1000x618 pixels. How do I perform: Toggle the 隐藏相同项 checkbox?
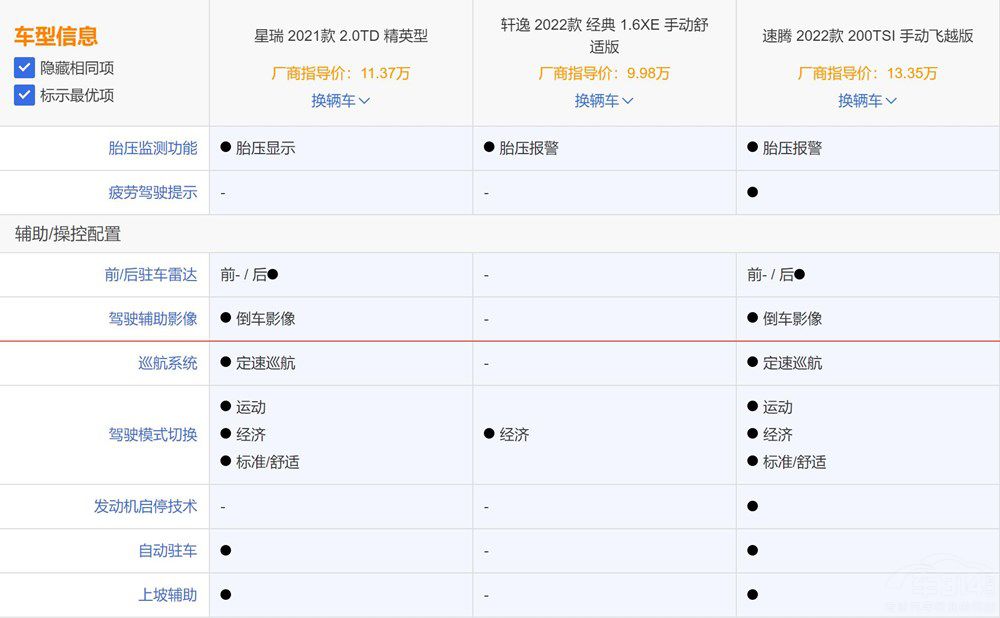pyautogui.click(x=25, y=69)
